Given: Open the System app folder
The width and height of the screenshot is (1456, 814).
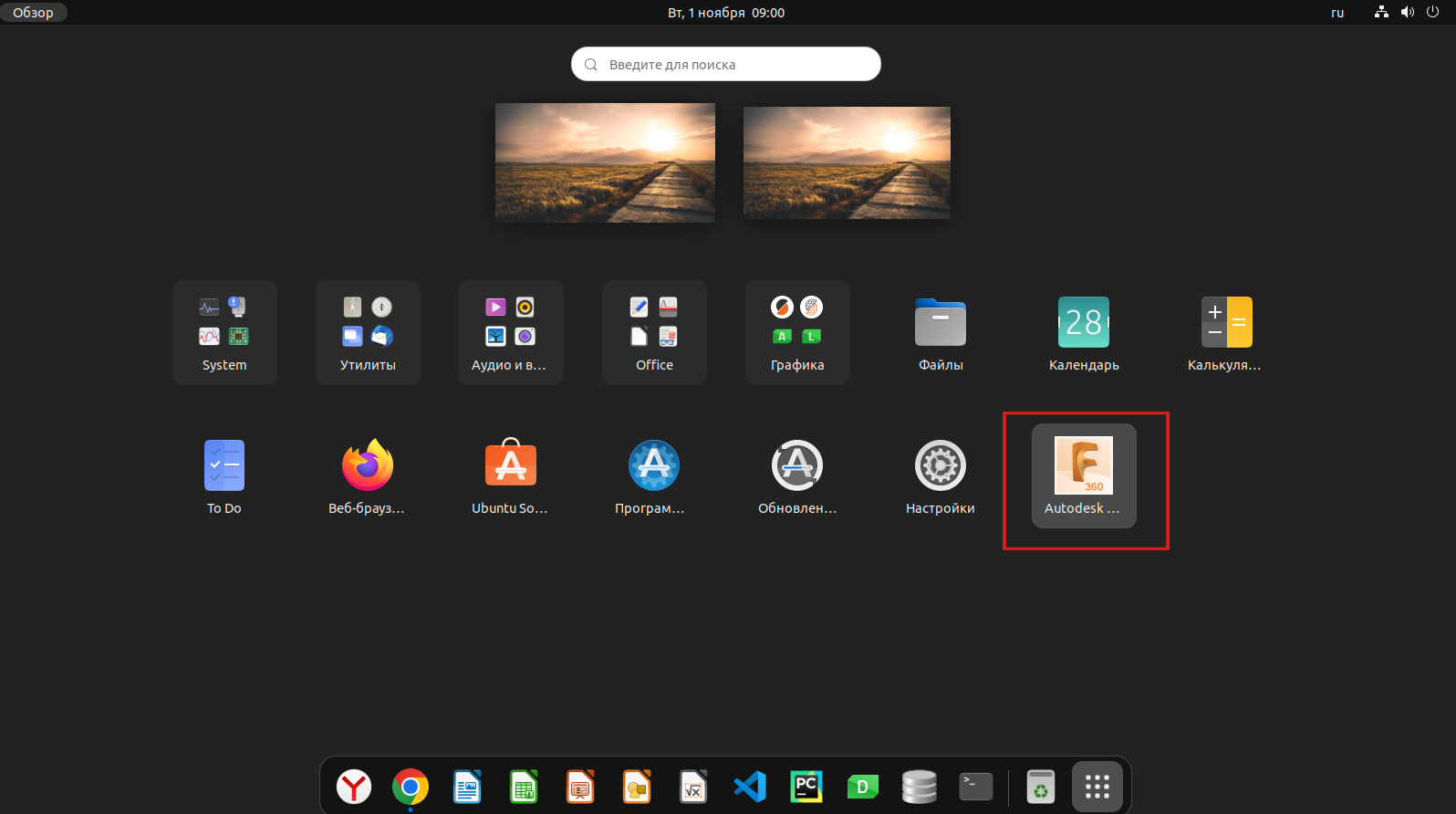Looking at the screenshot, I should click(224, 332).
